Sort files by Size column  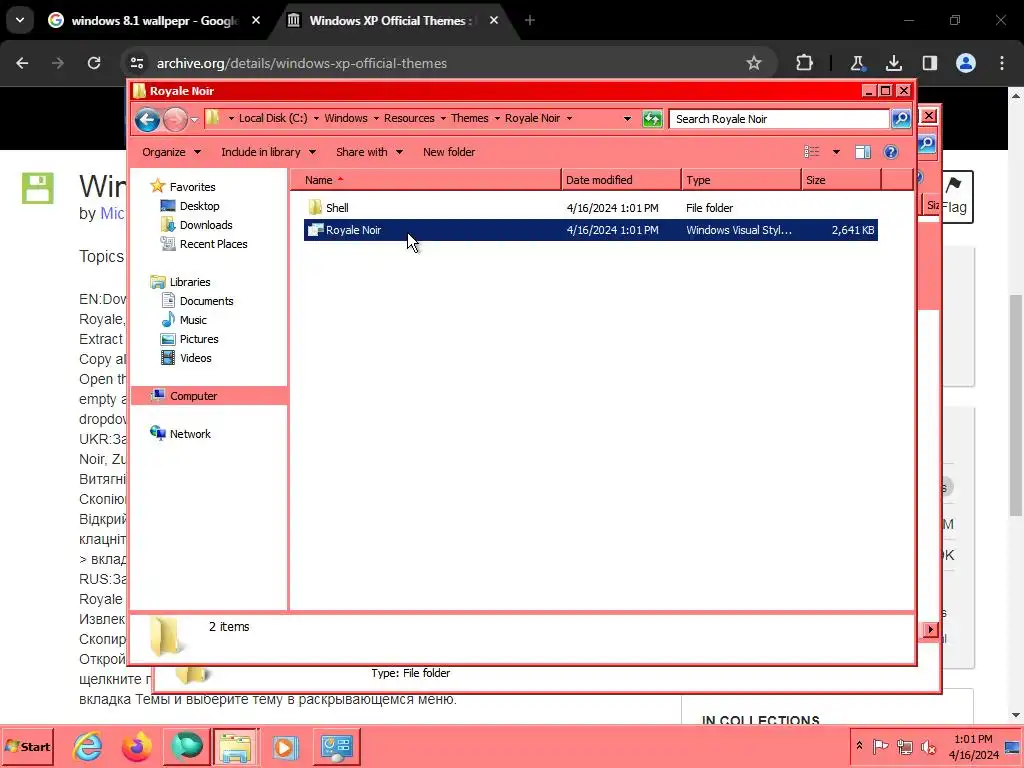click(x=841, y=180)
